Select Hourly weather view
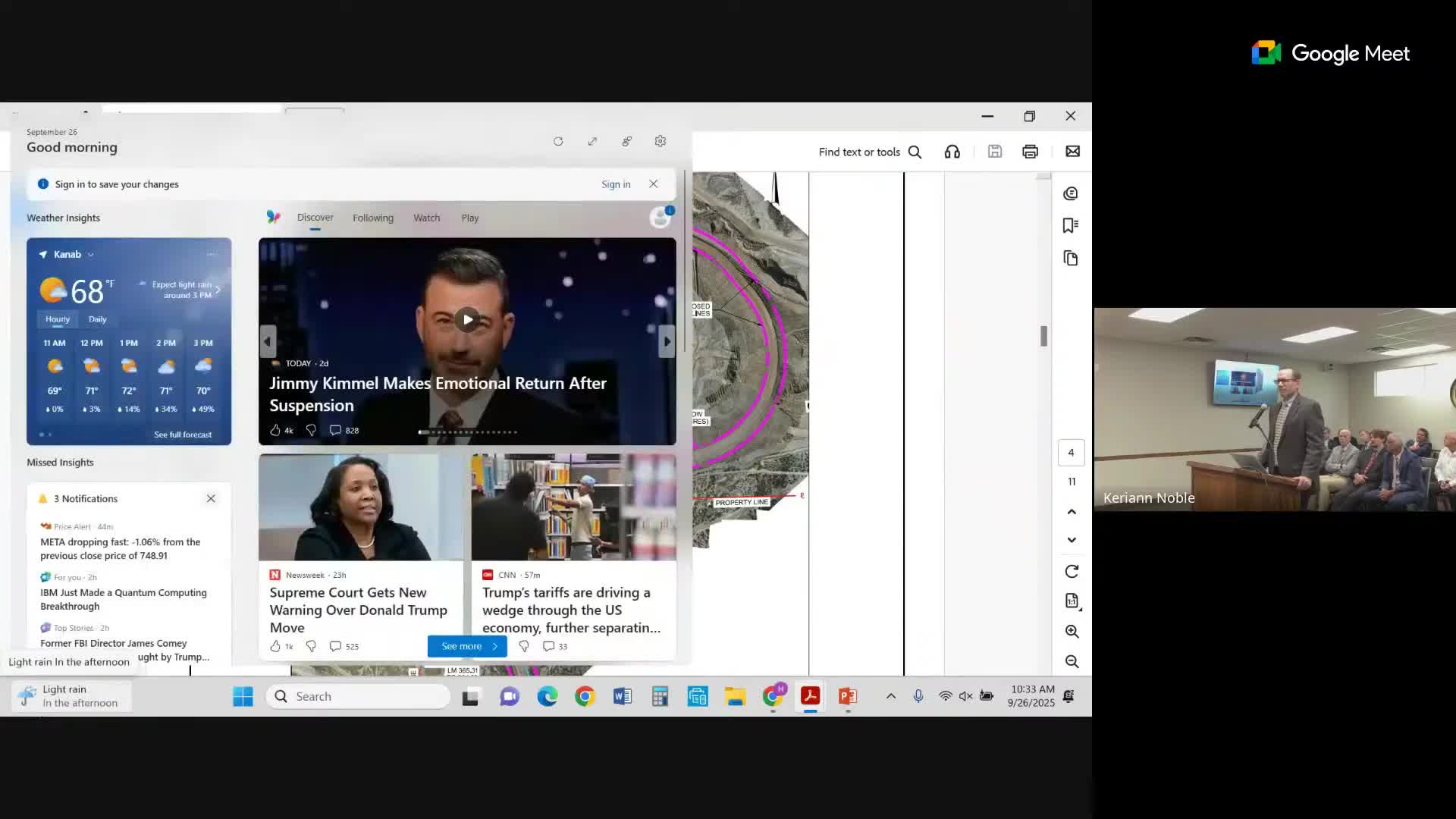The height and width of the screenshot is (819, 1456). [x=57, y=319]
